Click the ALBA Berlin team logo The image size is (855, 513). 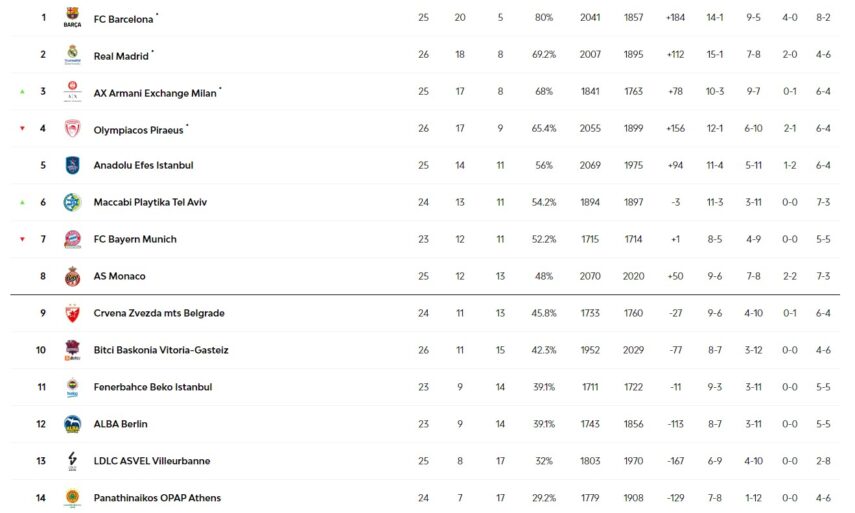(x=72, y=424)
